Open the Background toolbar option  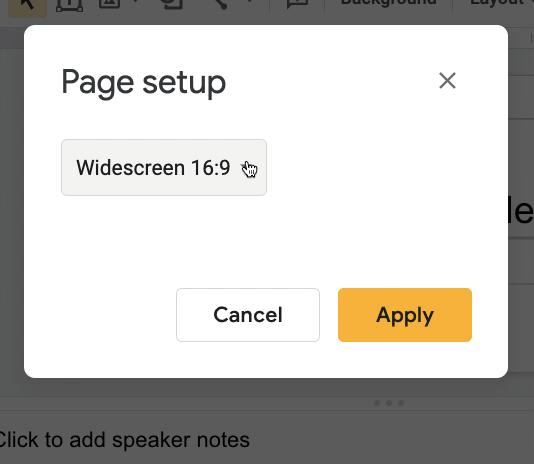(389, 3)
